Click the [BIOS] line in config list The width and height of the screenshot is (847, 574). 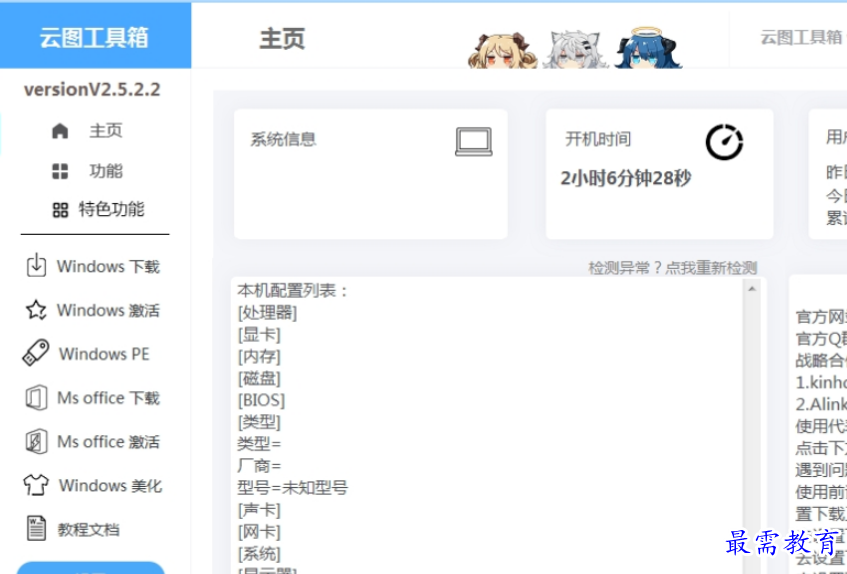pyautogui.click(x=261, y=400)
